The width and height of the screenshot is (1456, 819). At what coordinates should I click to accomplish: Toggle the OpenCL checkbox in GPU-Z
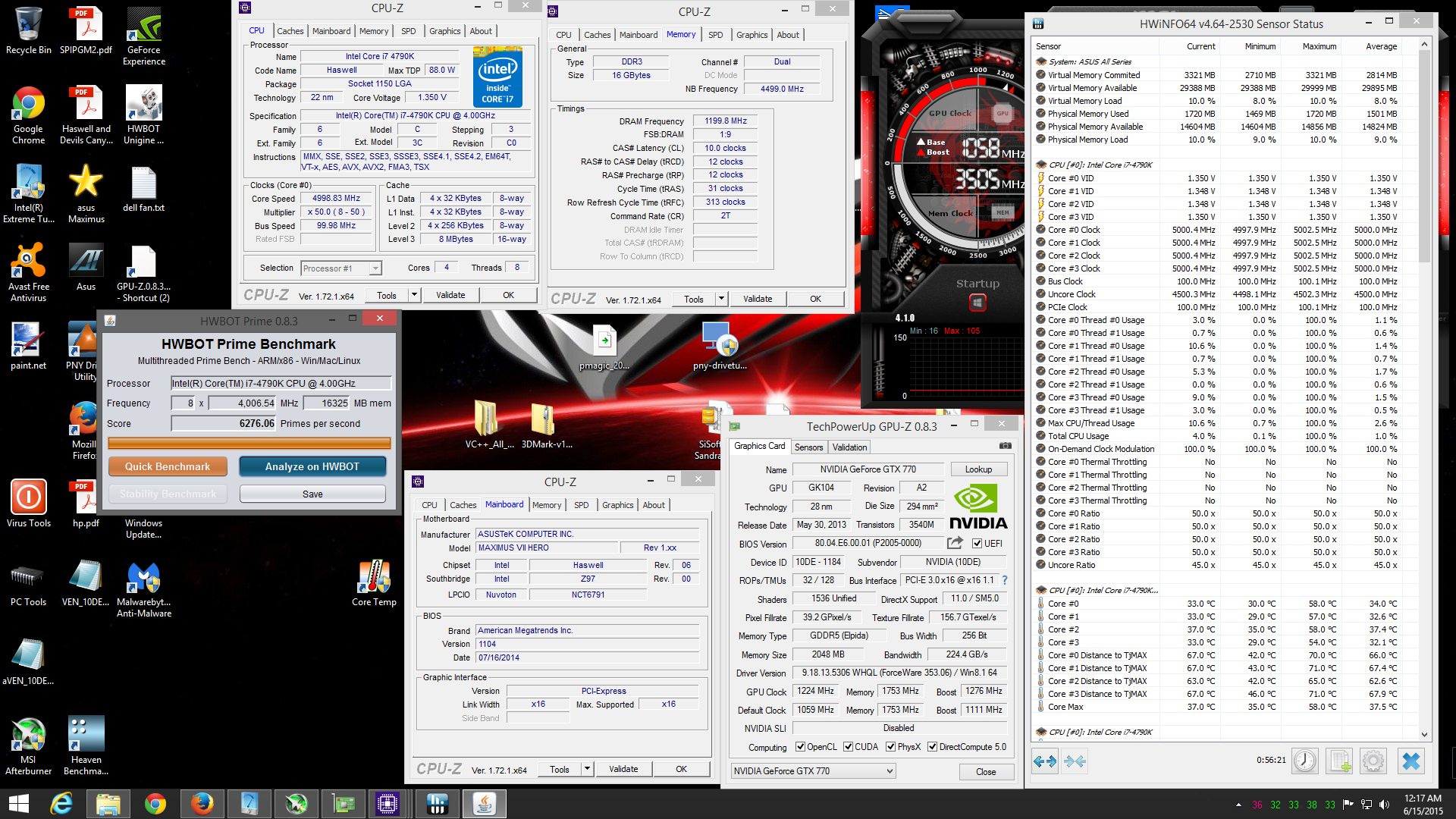click(800, 747)
